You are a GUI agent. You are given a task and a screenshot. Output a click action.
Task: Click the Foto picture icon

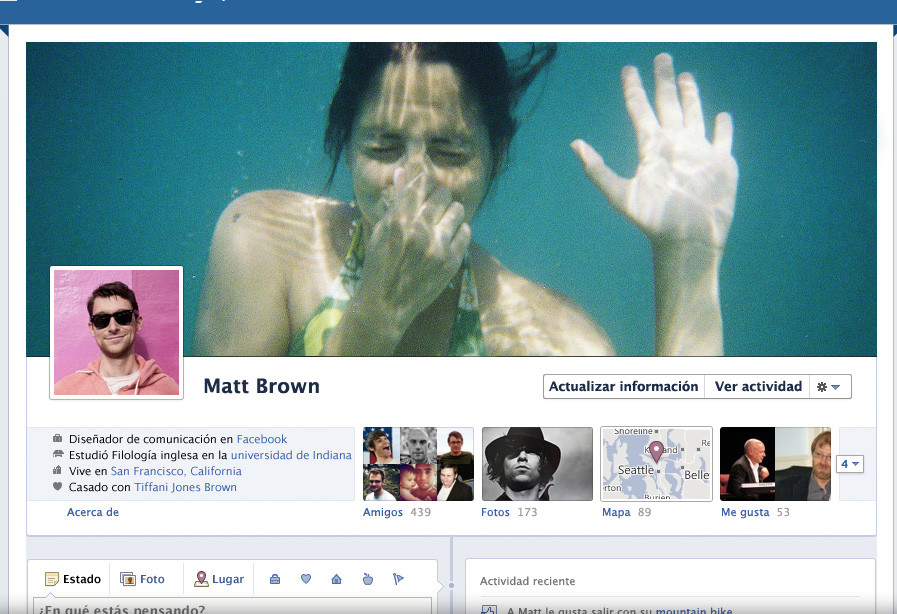click(x=128, y=579)
